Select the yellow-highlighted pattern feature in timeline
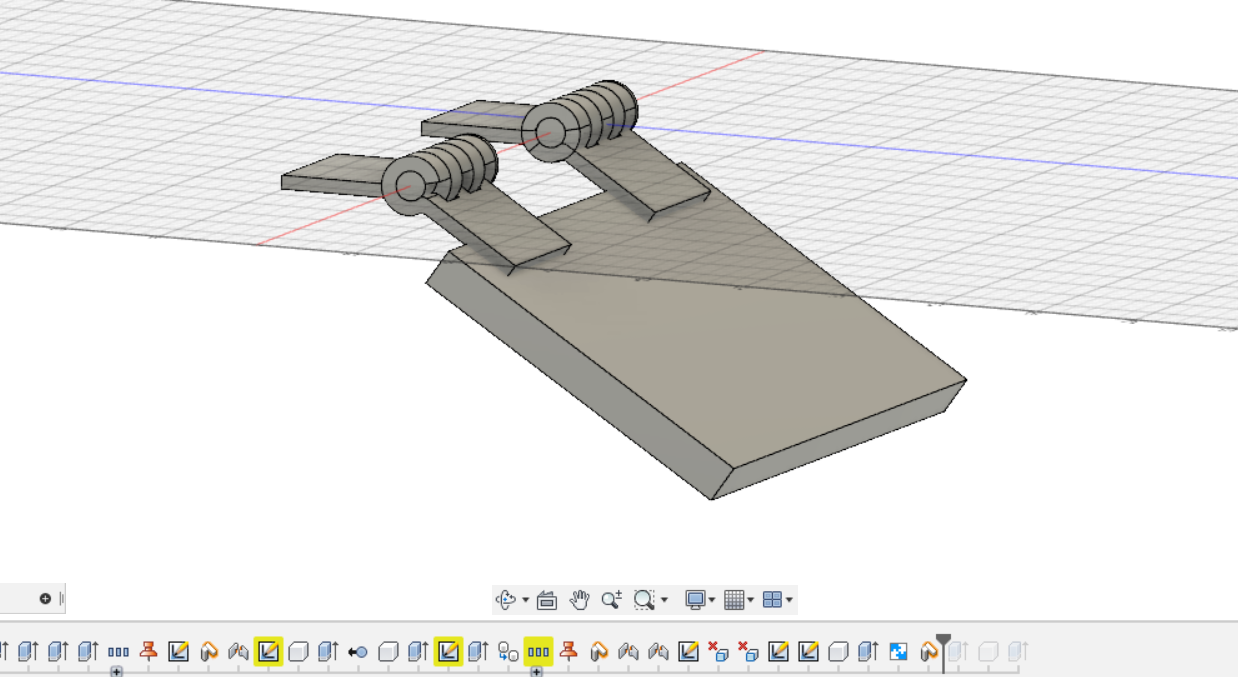The width and height of the screenshot is (1238, 677). point(538,652)
